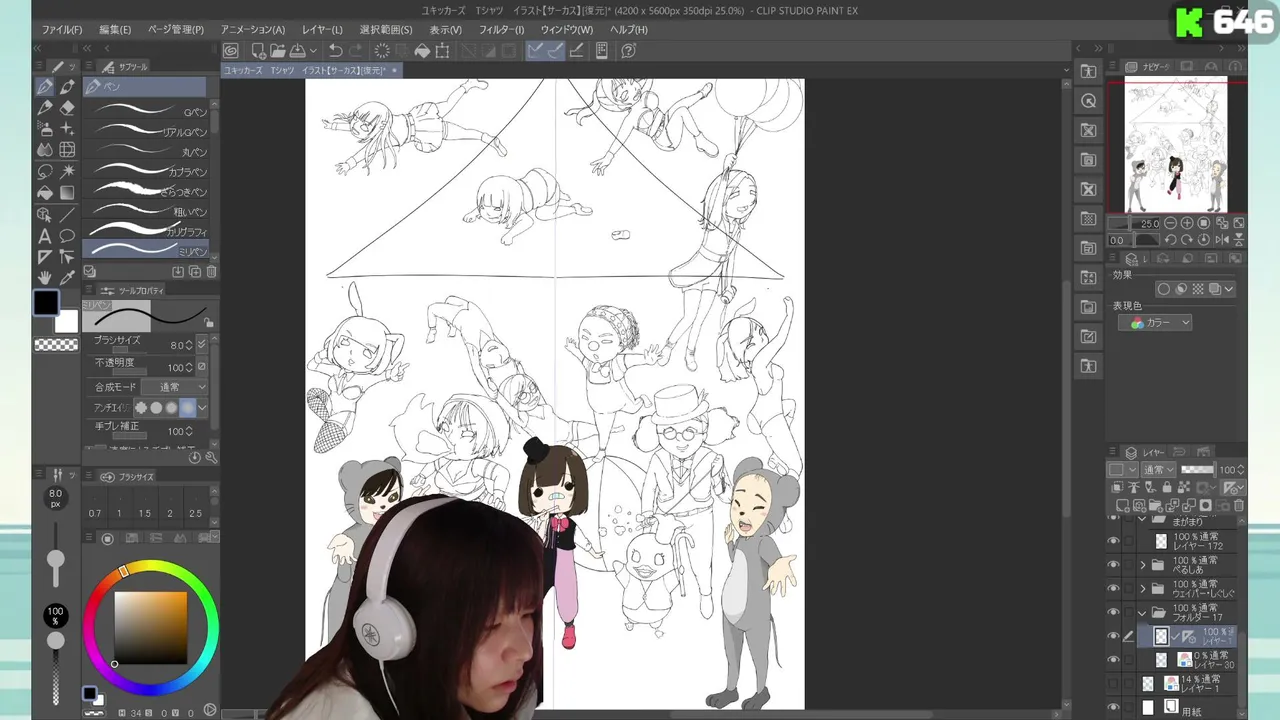Create a new raster layer
Screen dimensions: 1280x720
coord(1123,506)
